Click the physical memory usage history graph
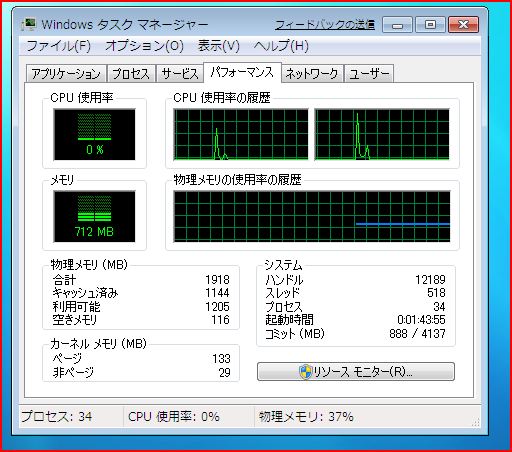This screenshot has width=512, height=452. click(312, 216)
